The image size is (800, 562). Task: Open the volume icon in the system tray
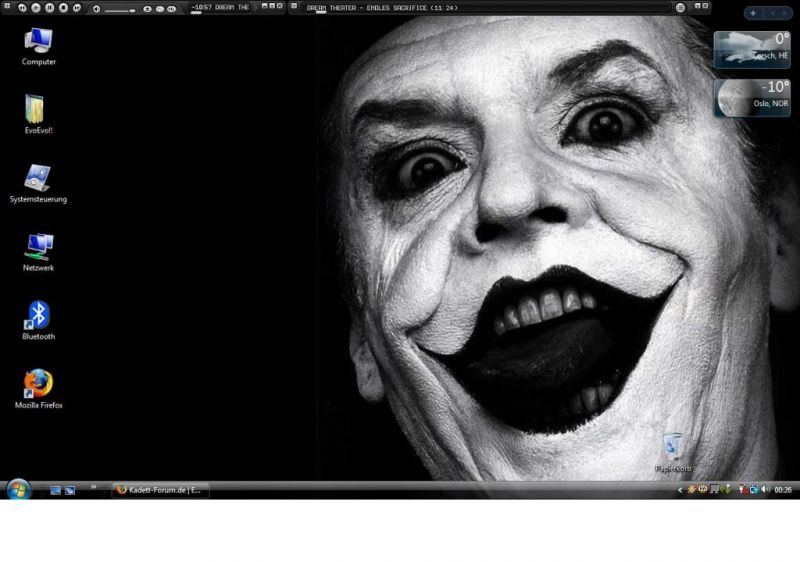pos(765,490)
